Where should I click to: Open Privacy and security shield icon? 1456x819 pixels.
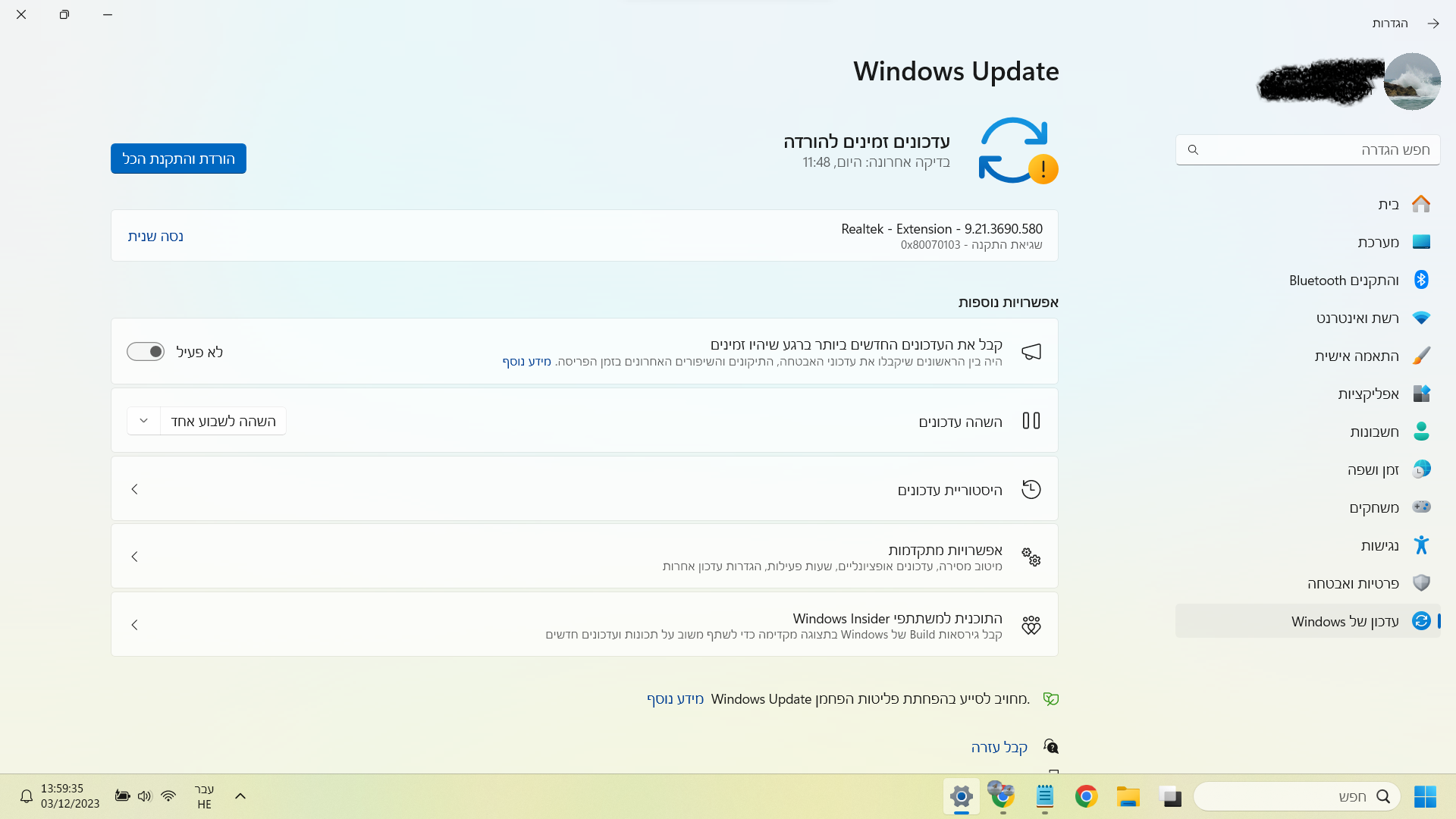(x=1421, y=583)
